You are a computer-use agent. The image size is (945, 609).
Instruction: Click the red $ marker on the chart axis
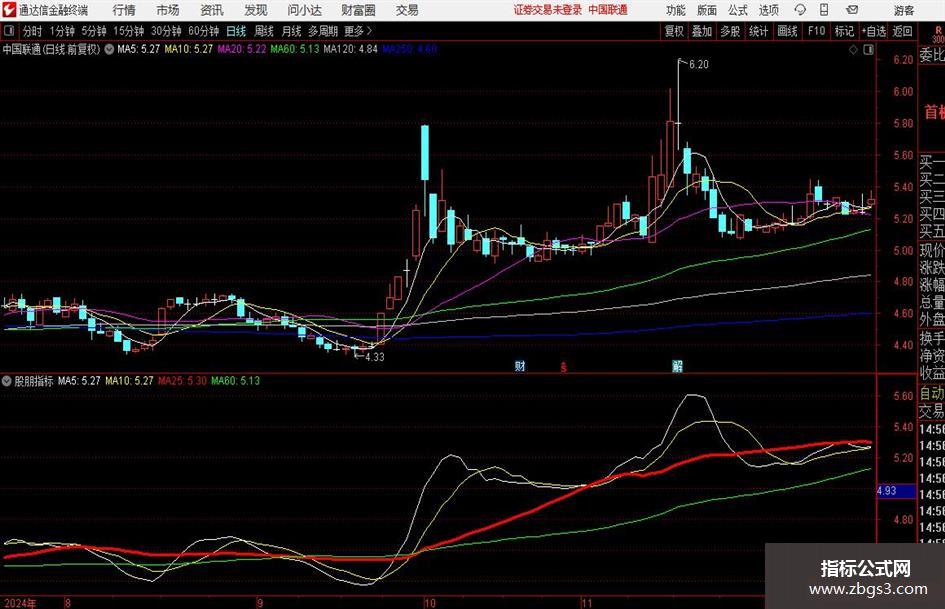click(x=564, y=367)
